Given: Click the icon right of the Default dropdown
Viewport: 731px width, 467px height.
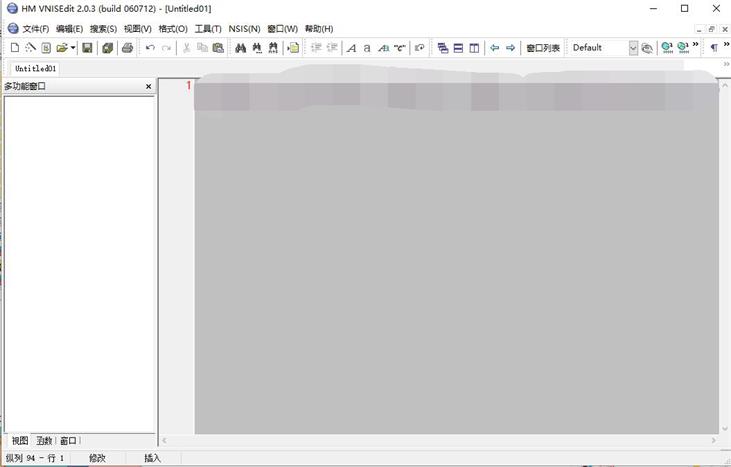Looking at the screenshot, I should (x=647, y=48).
